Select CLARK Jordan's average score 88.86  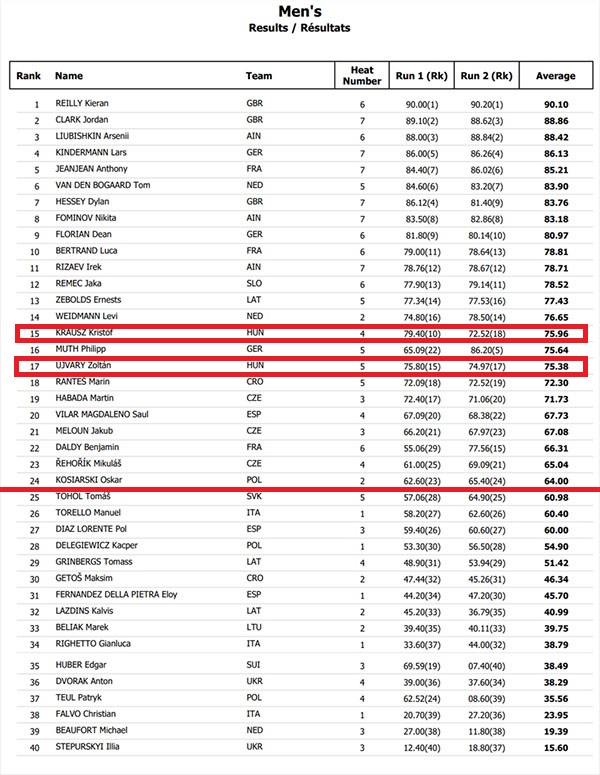pos(556,121)
